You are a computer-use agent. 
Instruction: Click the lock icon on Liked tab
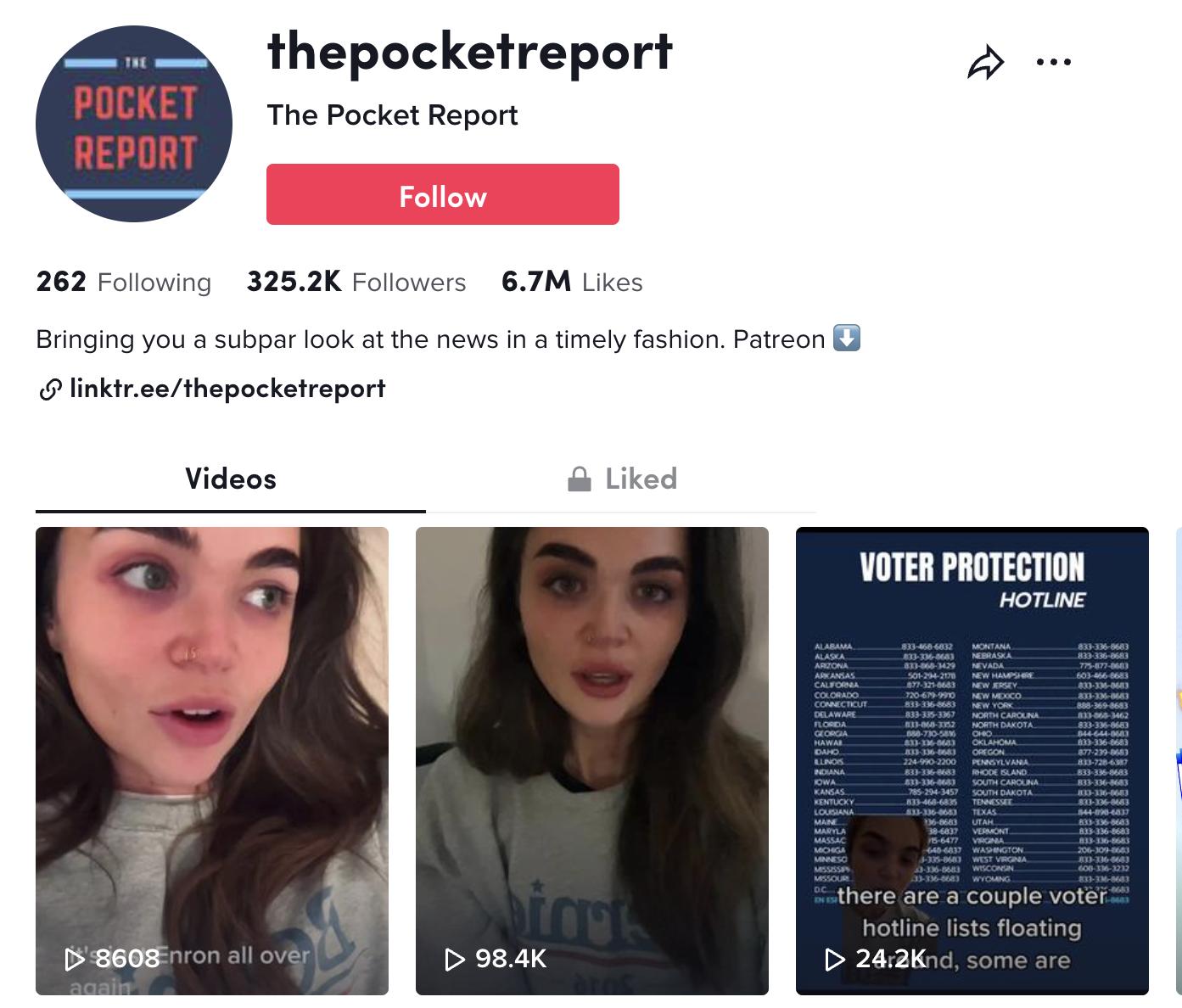click(580, 479)
